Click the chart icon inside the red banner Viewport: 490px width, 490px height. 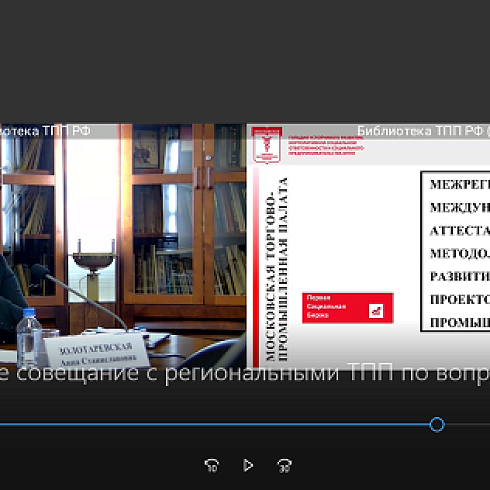(x=376, y=311)
